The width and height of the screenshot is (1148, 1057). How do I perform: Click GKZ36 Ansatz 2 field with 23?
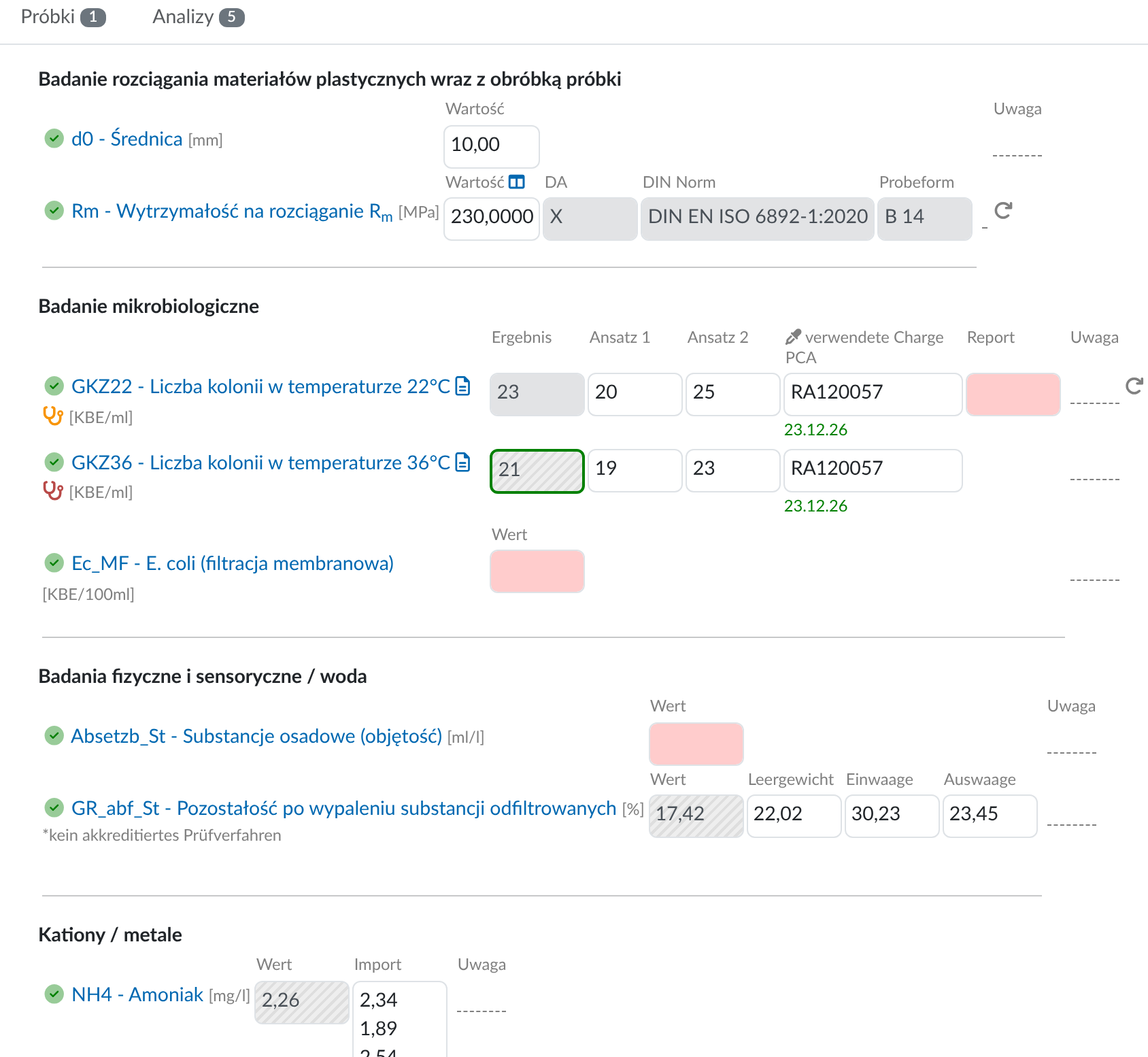tap(733, 470)
